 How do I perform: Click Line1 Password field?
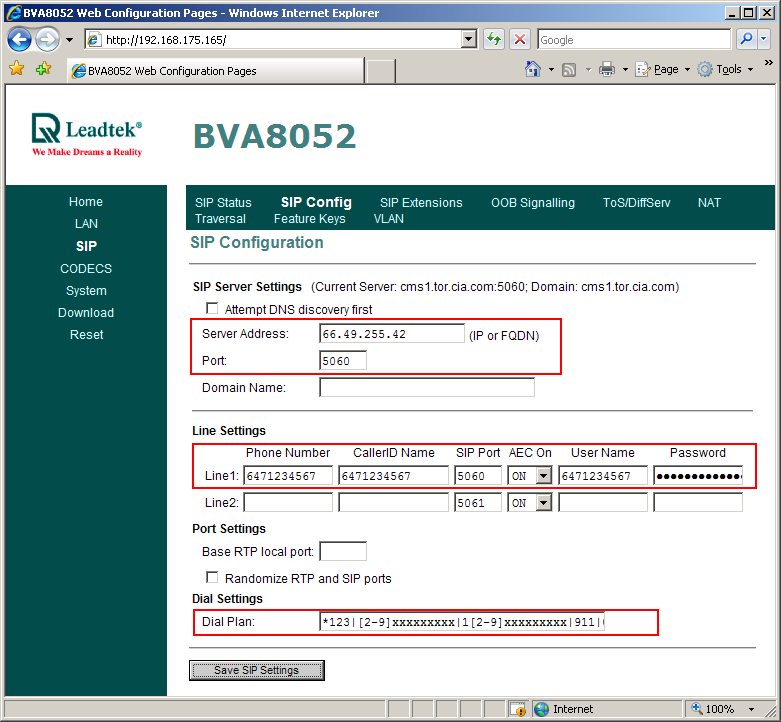[x=698, y=476]
